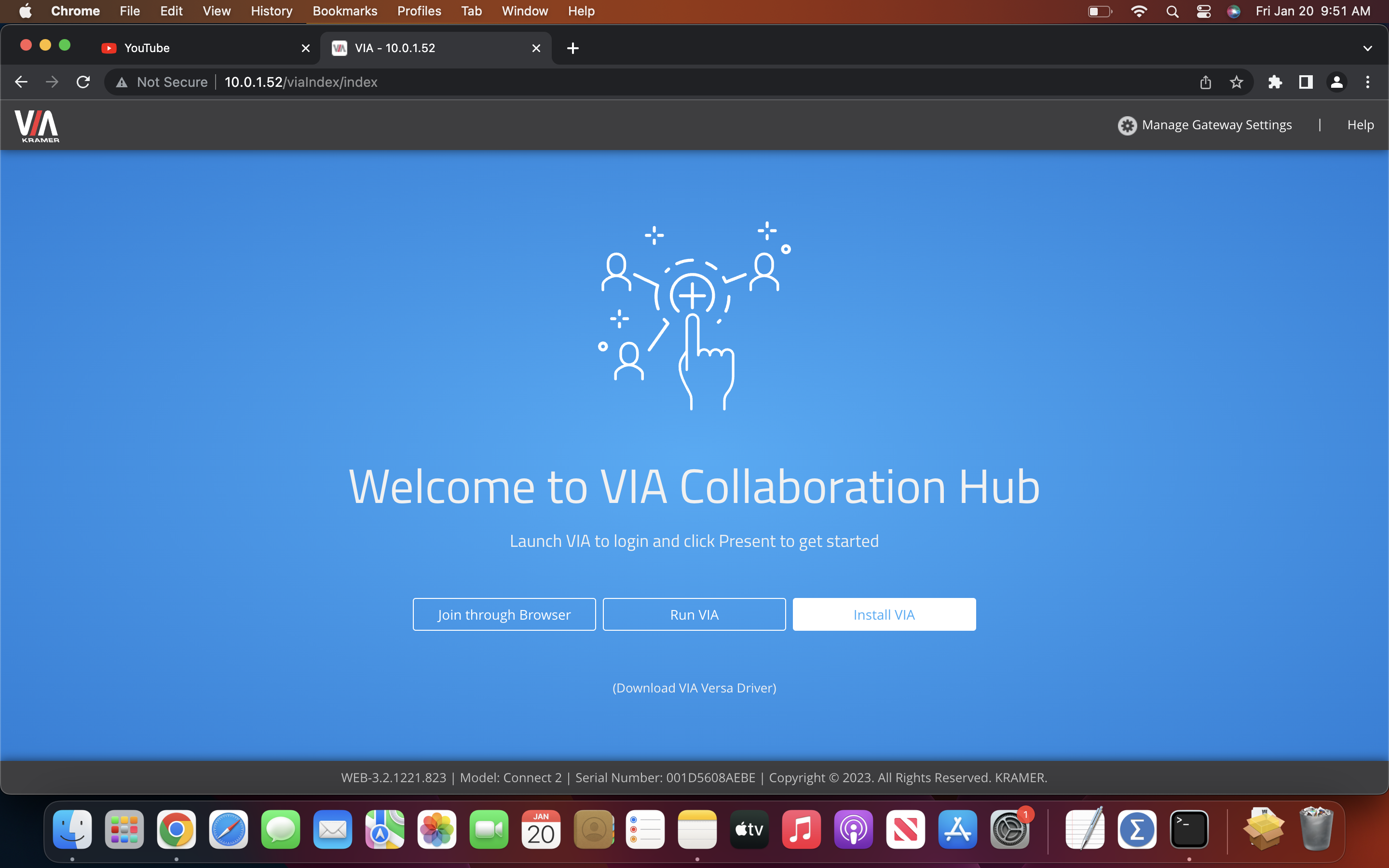Image resolution: width=1389 pixels, height=868 pixels.
Task: Expand the tab search chevron
Action: tap(1368, 48)
